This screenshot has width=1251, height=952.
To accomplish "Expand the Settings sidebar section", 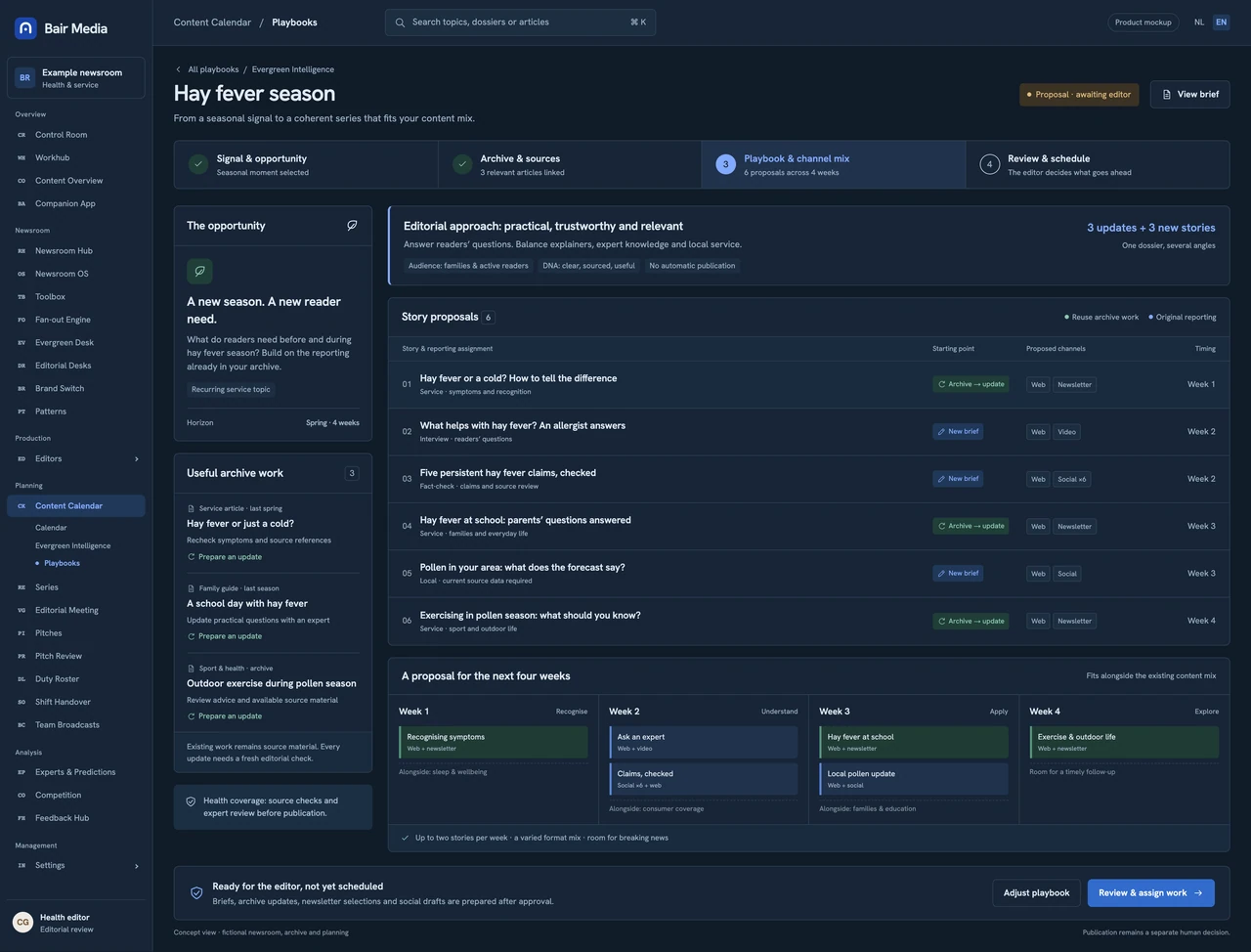I will (x=136, y=866).
